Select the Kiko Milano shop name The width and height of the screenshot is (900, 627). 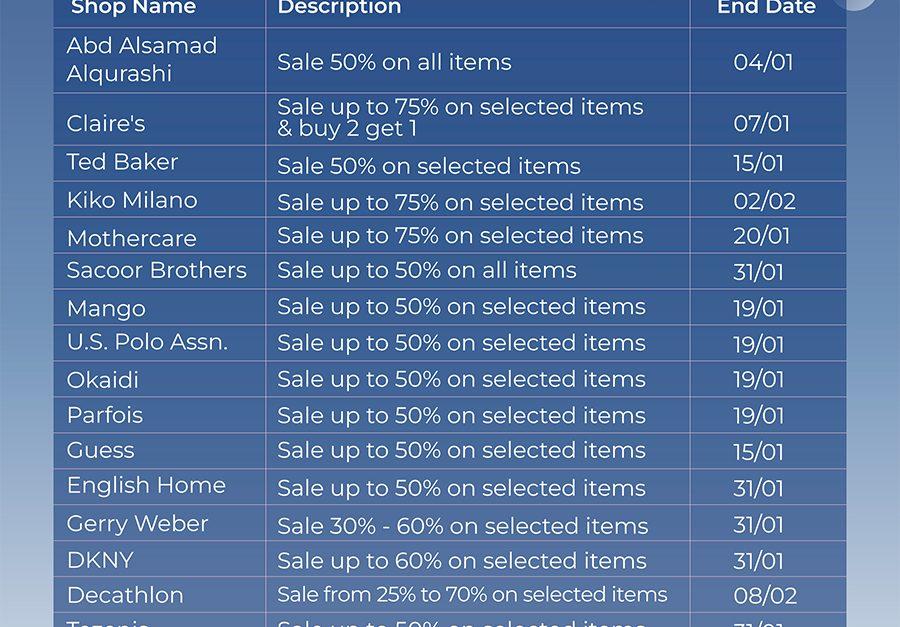(132, 200)
